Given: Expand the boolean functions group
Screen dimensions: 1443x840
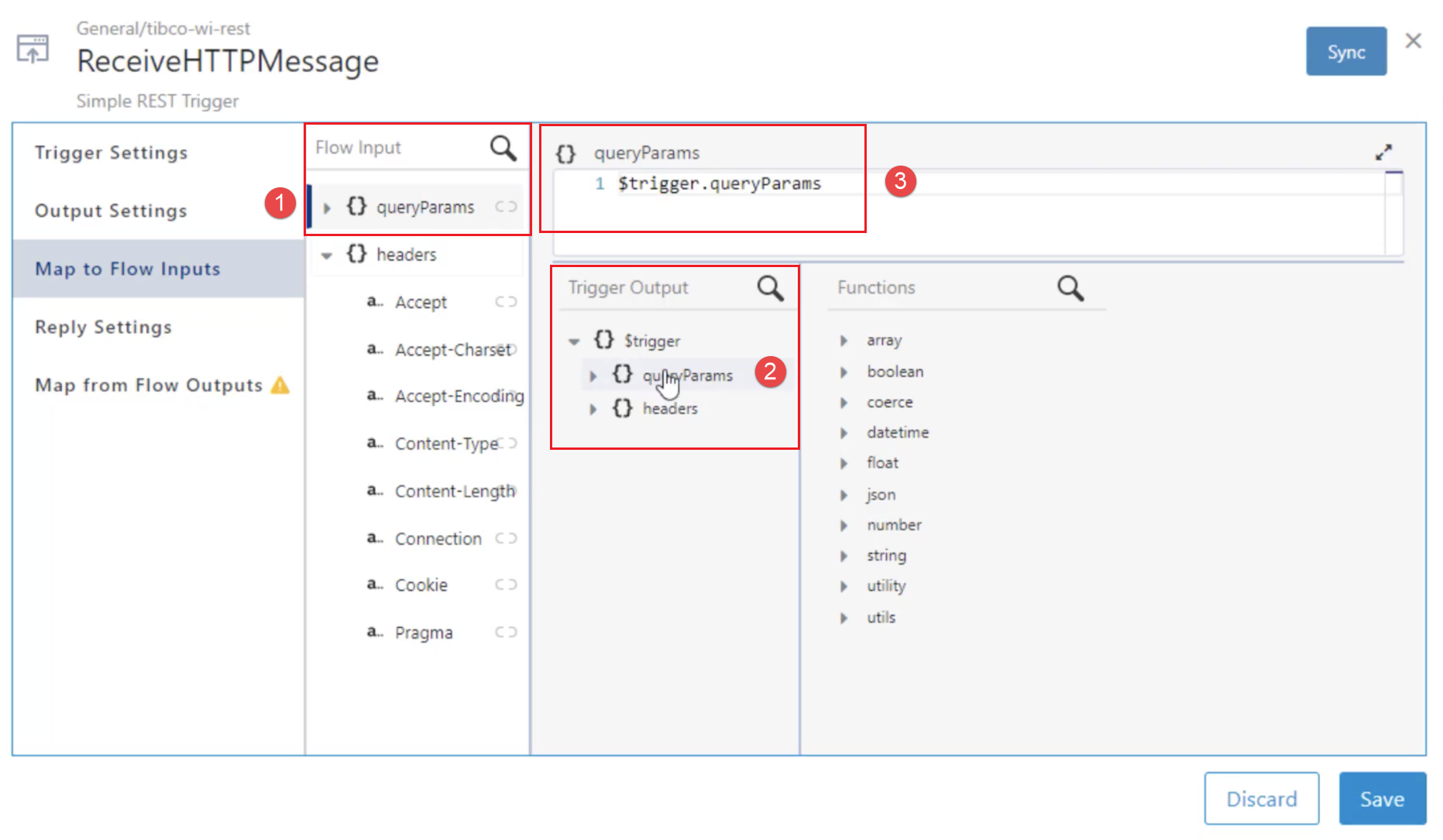Looking at the screenshot, I should point(844,372).
